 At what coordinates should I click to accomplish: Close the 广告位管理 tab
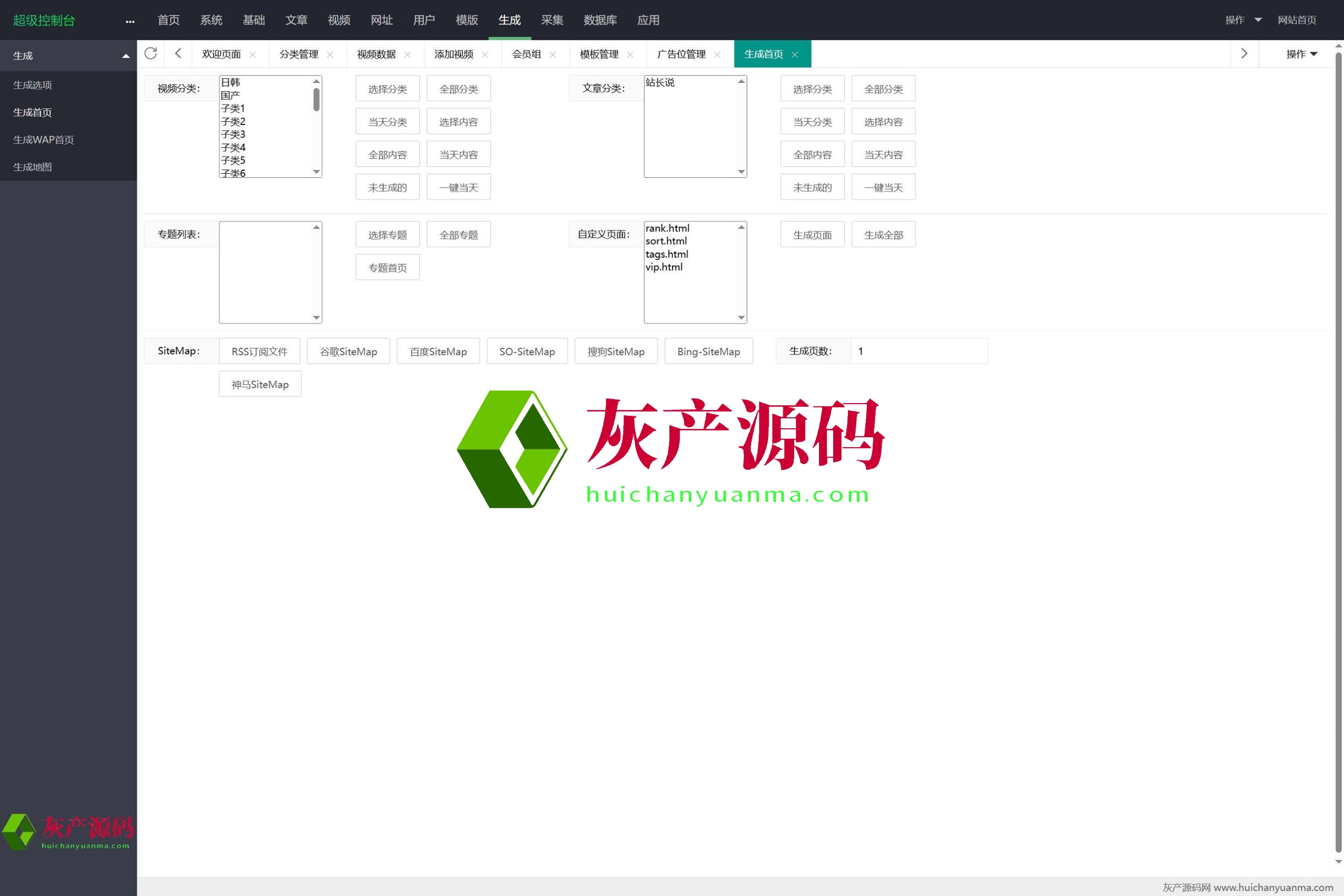717,55
